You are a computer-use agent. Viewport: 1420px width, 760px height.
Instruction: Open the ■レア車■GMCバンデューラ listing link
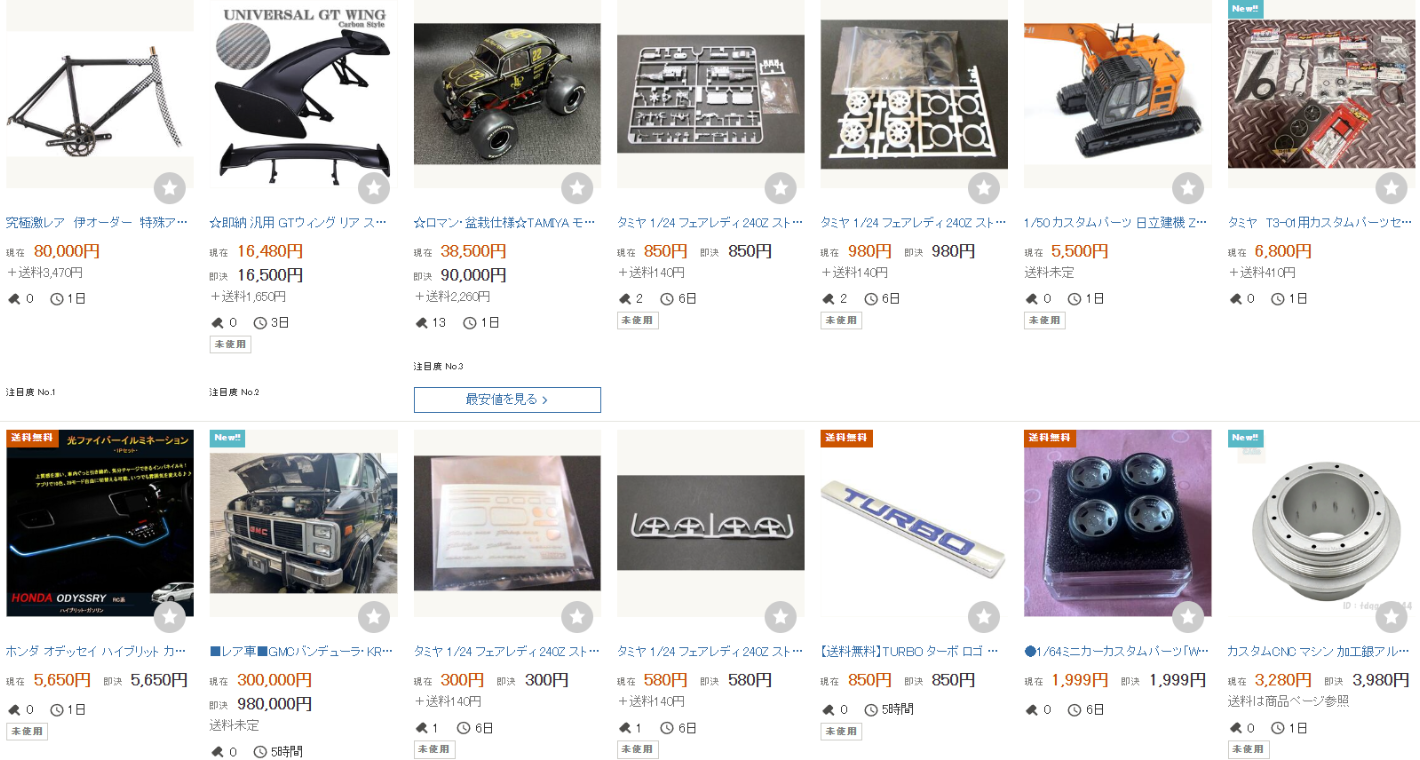pyautogui.click(x=301, y=651)
